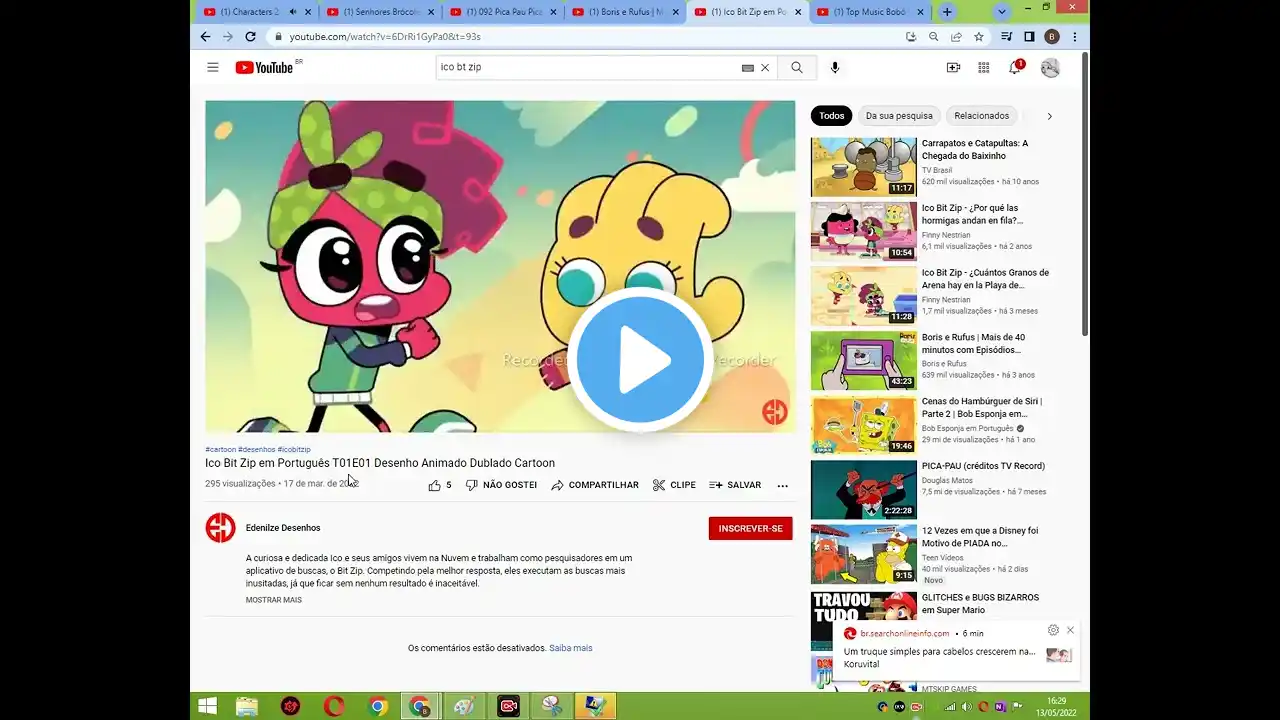Open the Chrome side panel

click(x=1029, y=36)
